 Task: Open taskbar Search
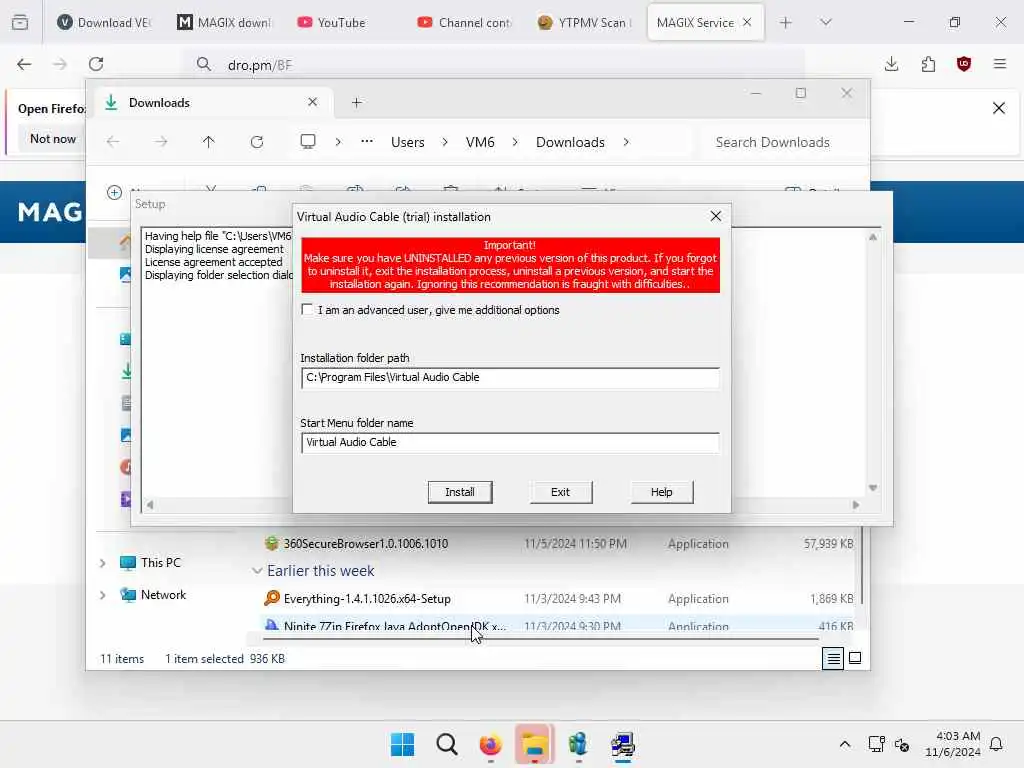447,744
